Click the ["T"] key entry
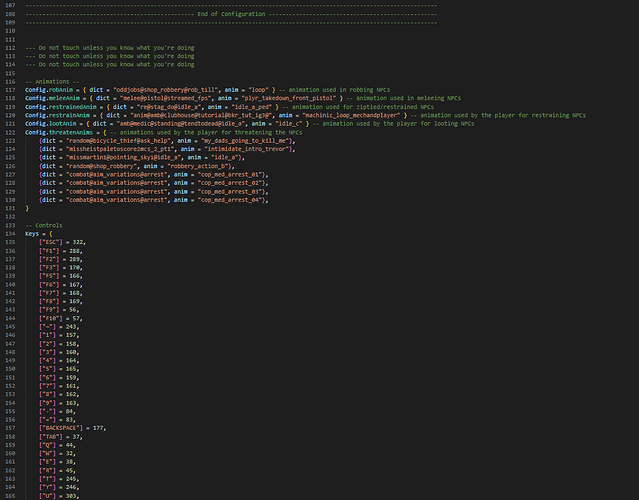Screen dimensions: 639x500 click(47, 479)
